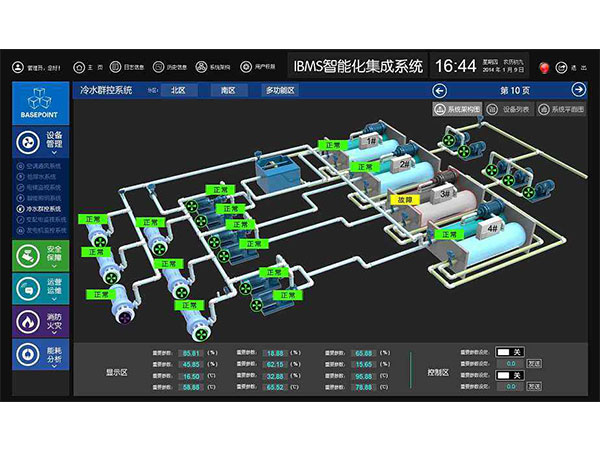Click the 45.85 parameter value
600x450 pixels.
(x=191, y=365)
